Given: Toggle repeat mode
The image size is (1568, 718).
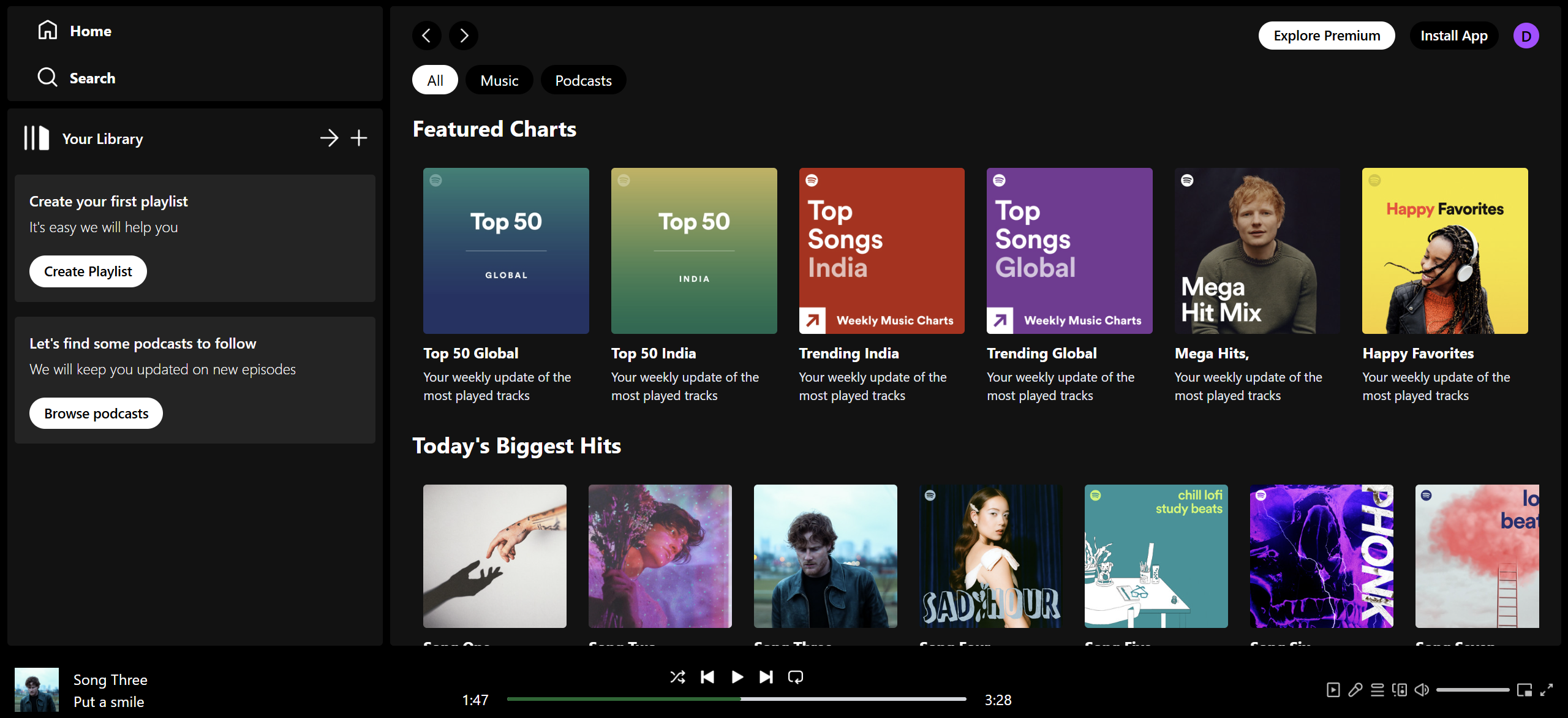Looking at the screenshot, I should pyautogui.click(x=796, y=677).
